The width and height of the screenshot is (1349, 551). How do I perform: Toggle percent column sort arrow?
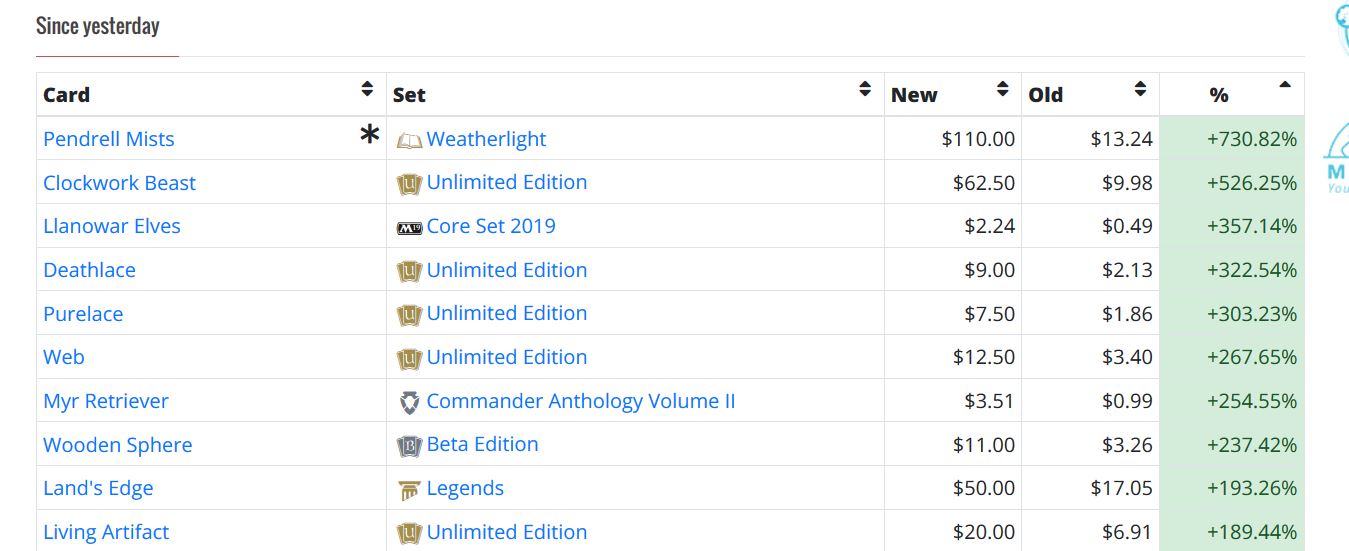click(x=1285, y=85)
